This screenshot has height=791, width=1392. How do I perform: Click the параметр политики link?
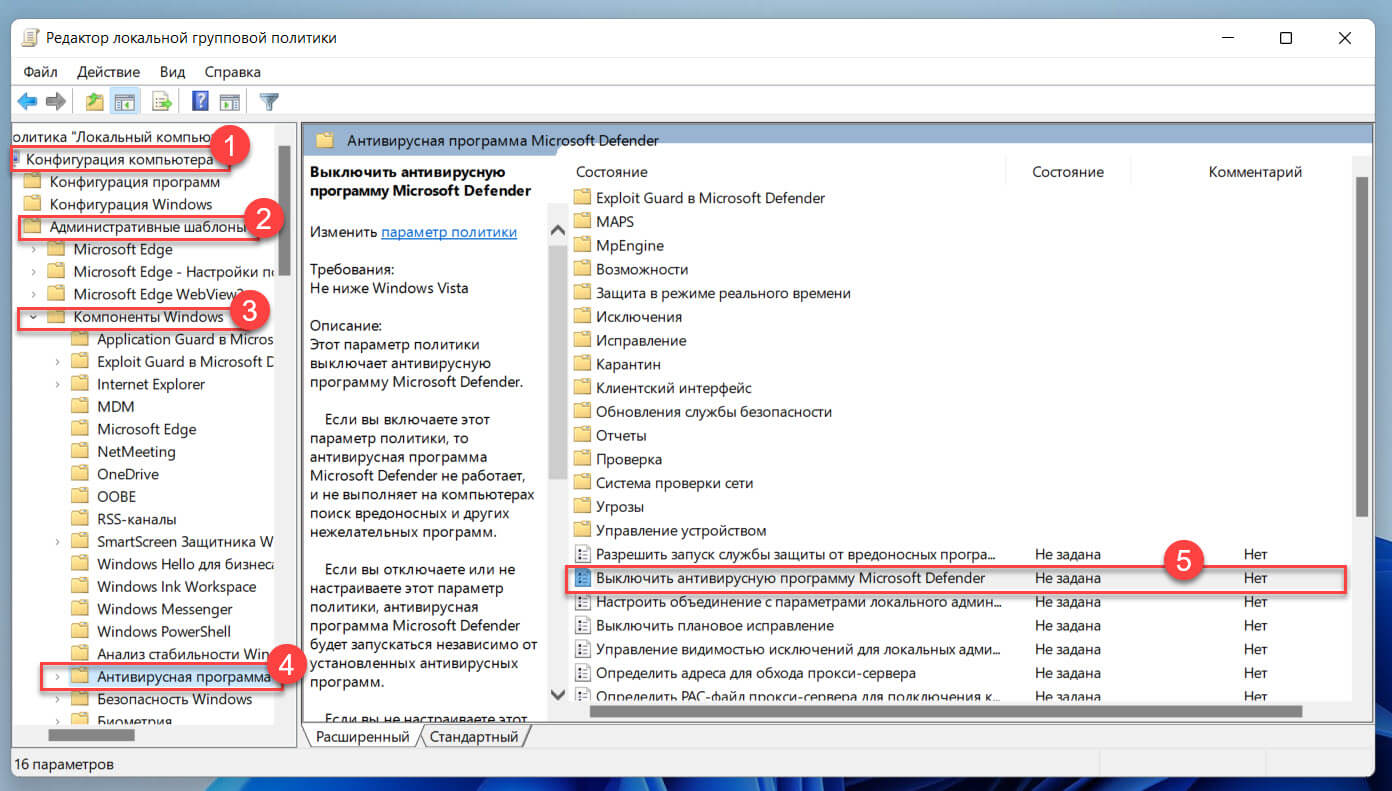(x=449, y=232)
